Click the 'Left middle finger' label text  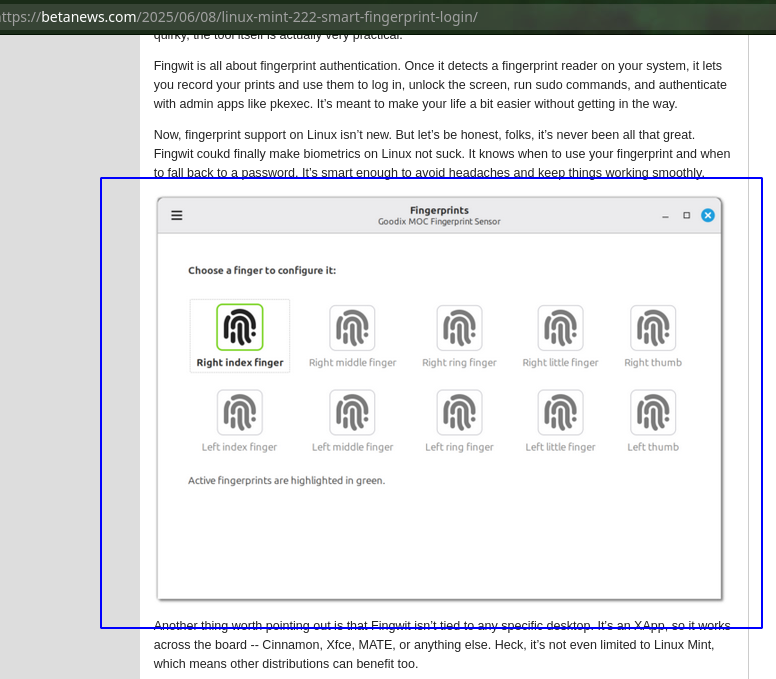pos(352,447)
